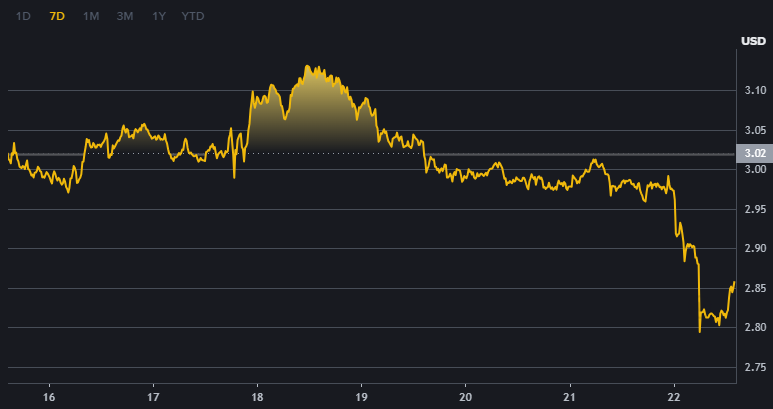Select date label 18 on time axis

point(257,394)
